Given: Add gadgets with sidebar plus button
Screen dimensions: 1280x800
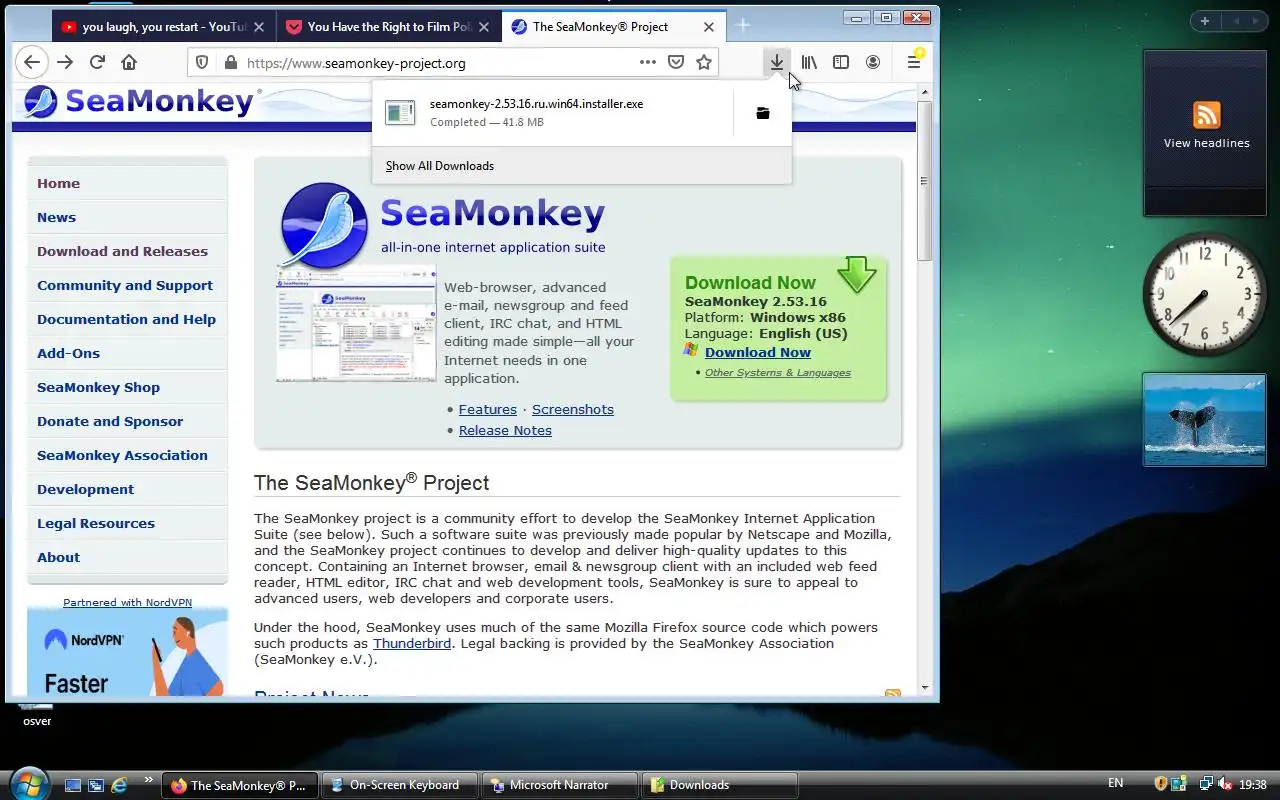Looking at the screenshot, I should tap(1205, 20).
